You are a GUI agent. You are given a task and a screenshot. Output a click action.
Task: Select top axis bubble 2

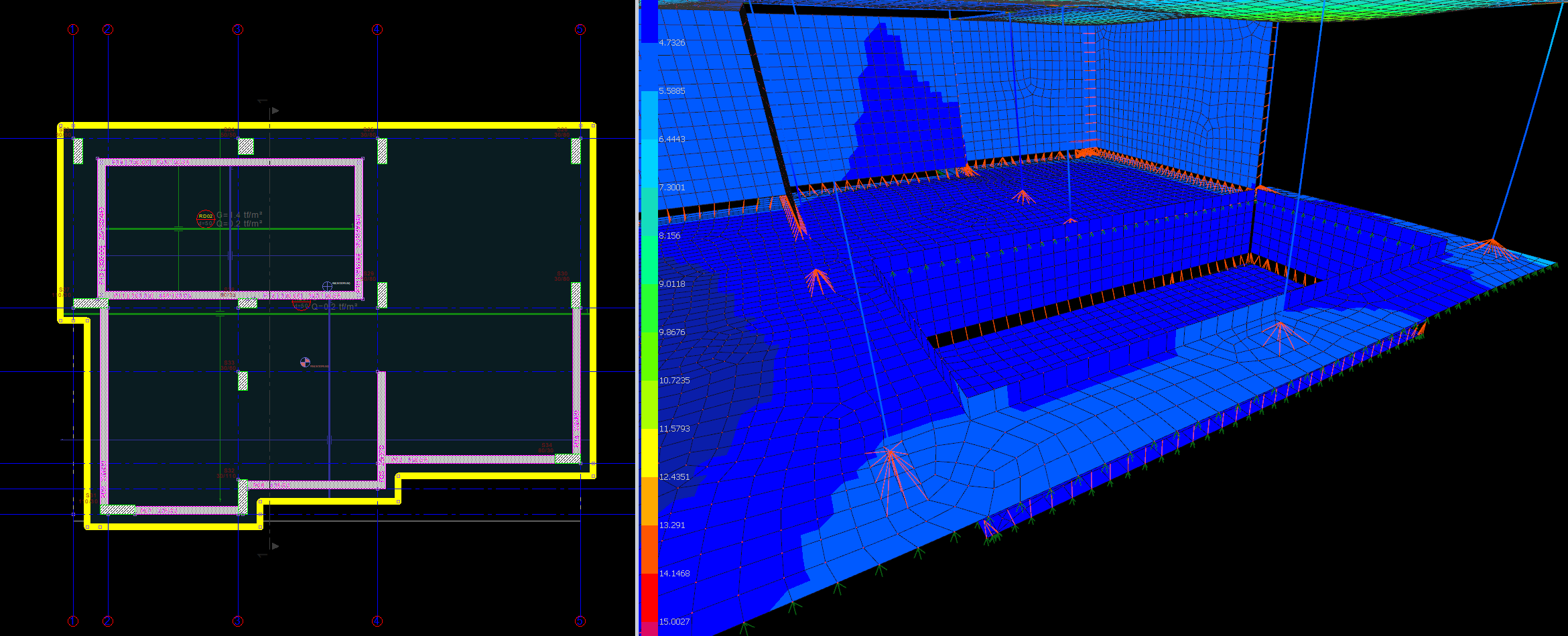[108, 29]
